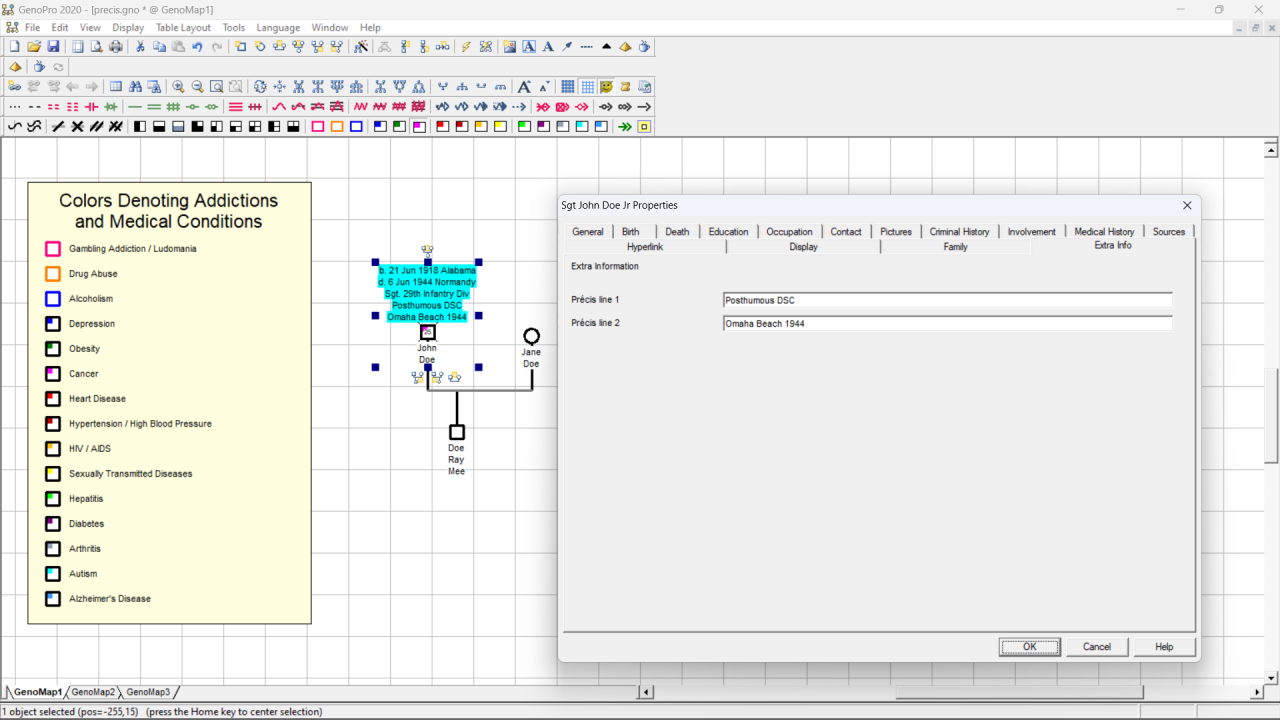Viewport: 1280px width, 720px height.
Task: Click the decrease font size small A icon
Action: 544,86
